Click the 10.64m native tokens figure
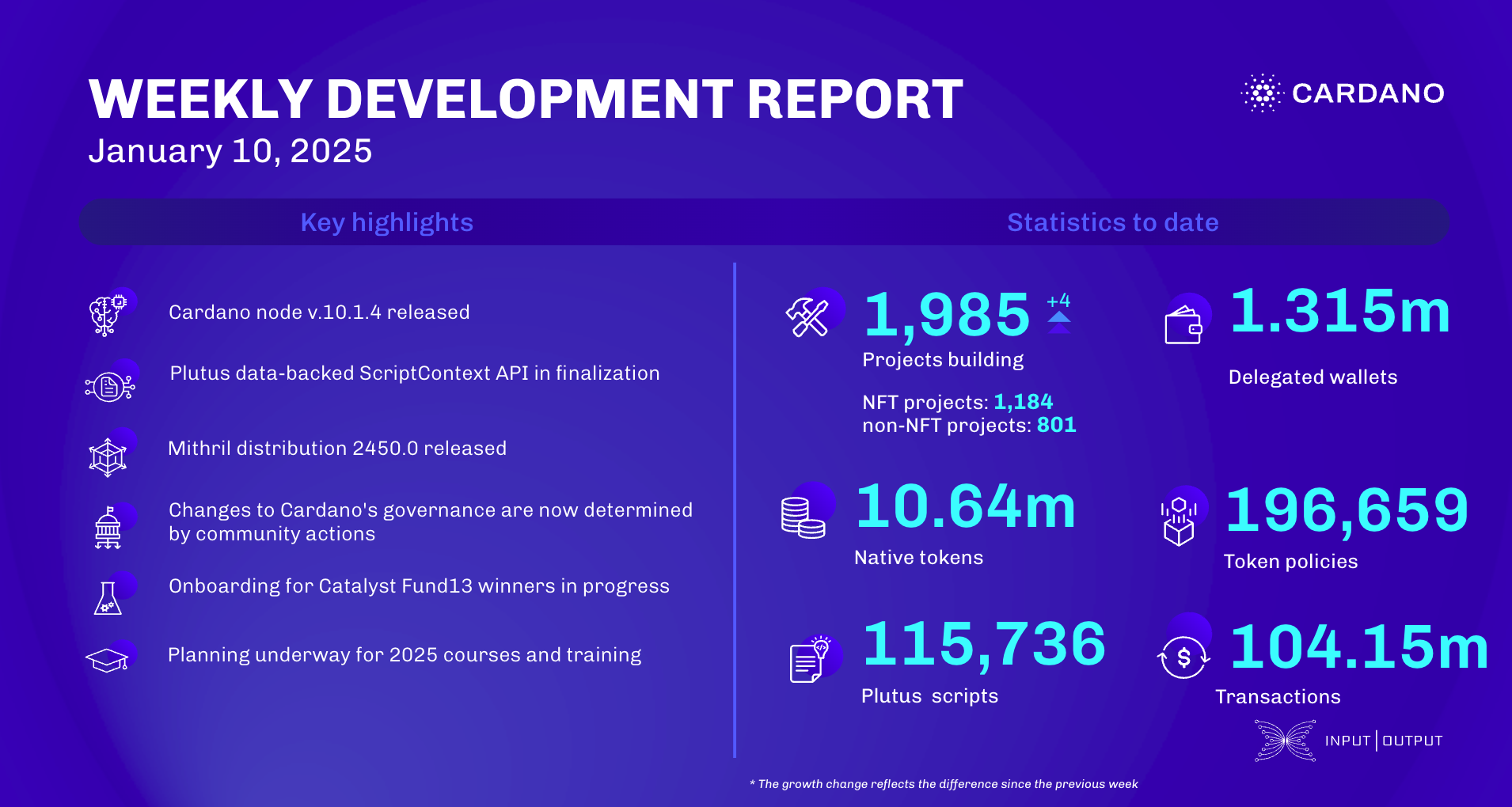The height and width of the screenshot is (807, 1512). pyautogui.click(x=966, y=506)
